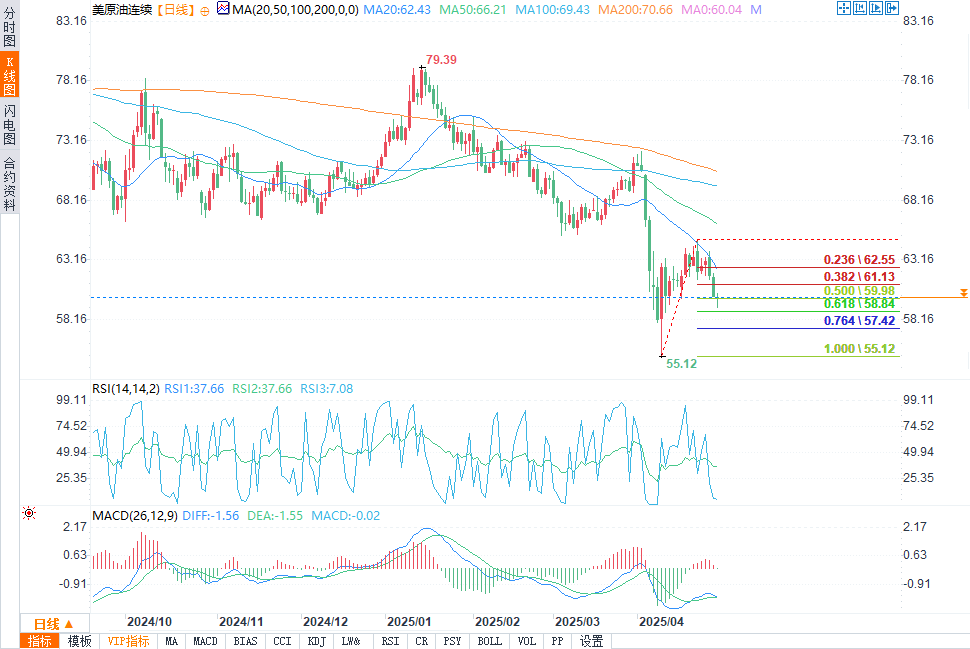The image size is (970, 649).
Task: Click the 0.236 \ 62.55 Fibonacci level
Action: pyautogui.click(x=859, y=260)
